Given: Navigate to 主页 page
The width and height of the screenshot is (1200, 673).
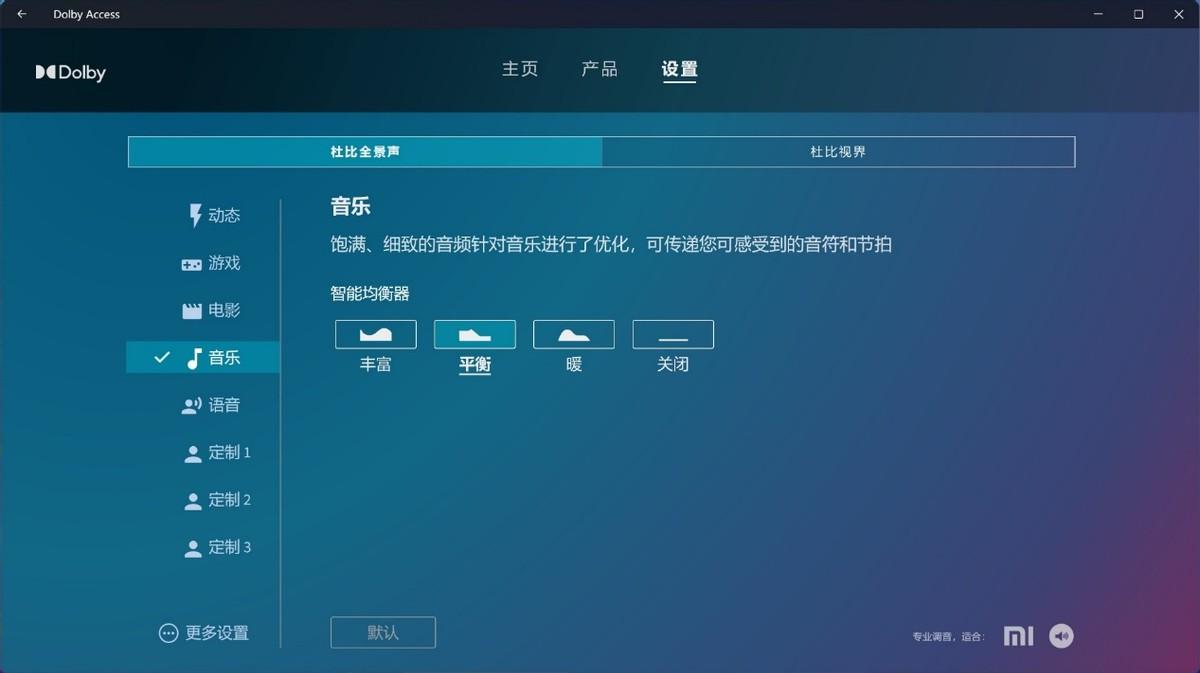Looking at the screenshot, I should 520,68.
